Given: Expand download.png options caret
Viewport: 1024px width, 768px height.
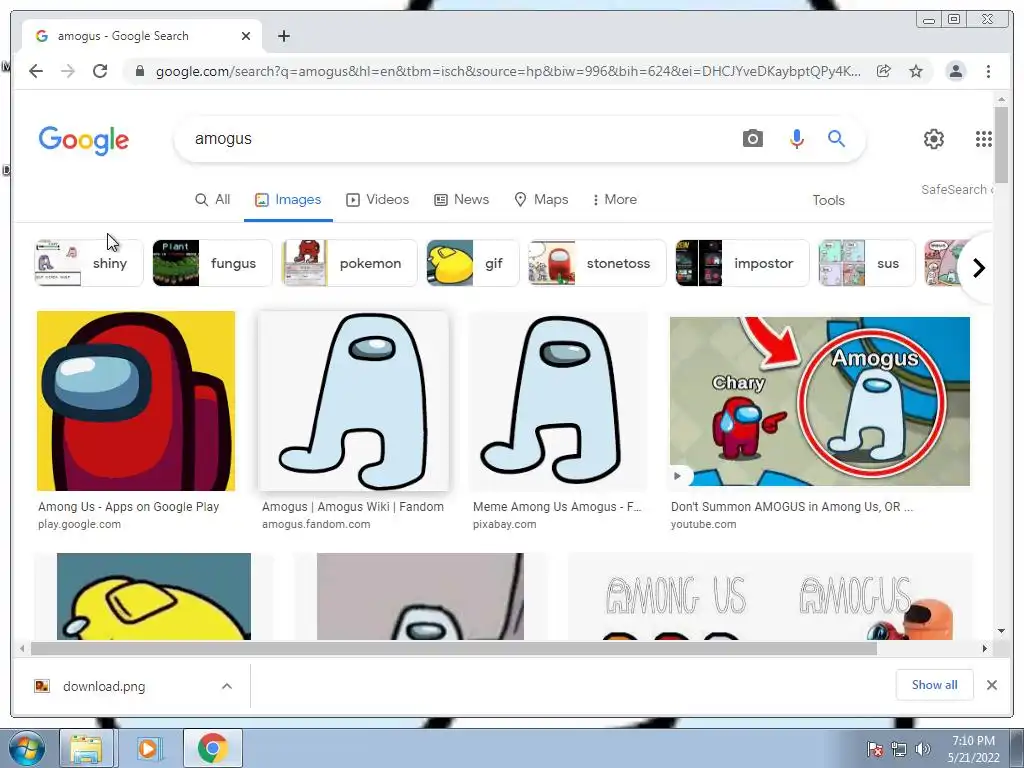Looking at the screenshot, I should (227, 686).
